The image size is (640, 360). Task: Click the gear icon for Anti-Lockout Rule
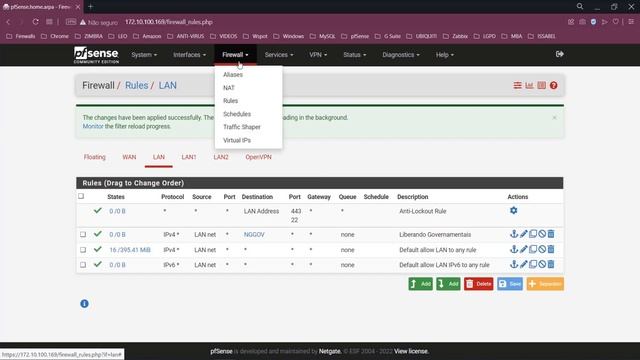pyautogui.click(x=513, y=211)
